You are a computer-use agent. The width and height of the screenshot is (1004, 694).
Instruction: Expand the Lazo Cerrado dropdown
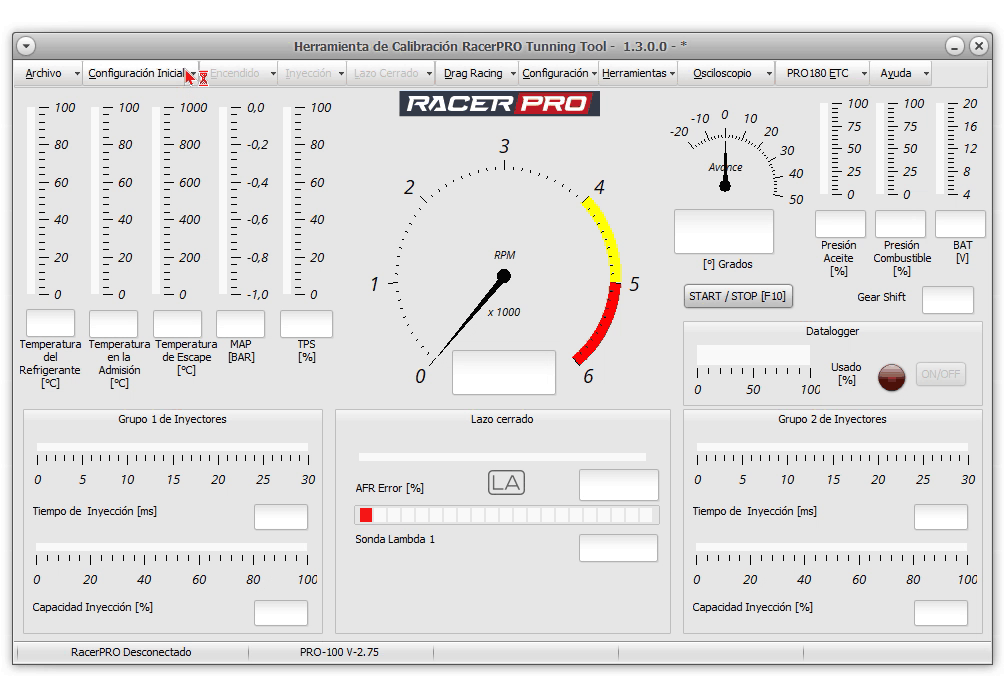point(429,74)
